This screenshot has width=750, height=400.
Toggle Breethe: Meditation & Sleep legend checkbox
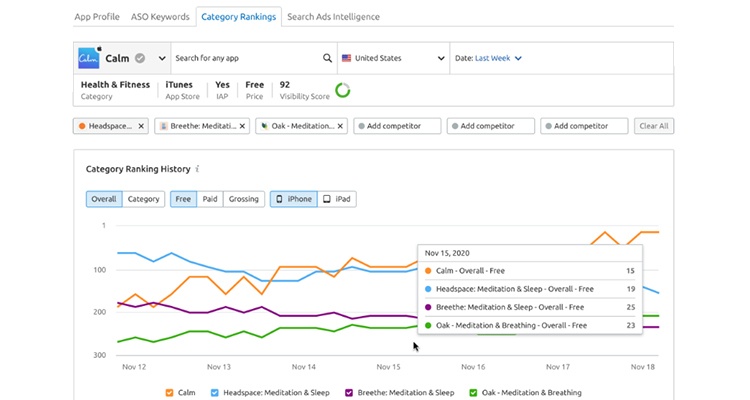tap(349, 393)
